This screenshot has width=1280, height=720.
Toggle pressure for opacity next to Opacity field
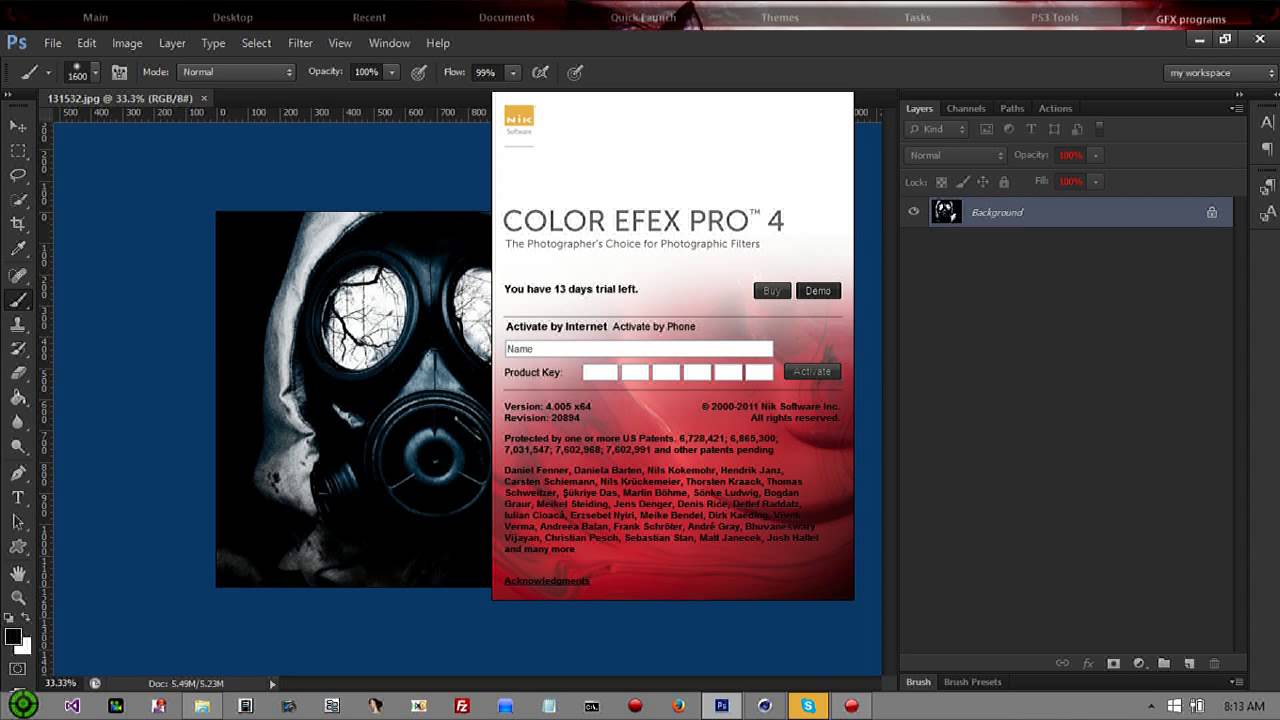pyautogui.click(x=419, y=72)
